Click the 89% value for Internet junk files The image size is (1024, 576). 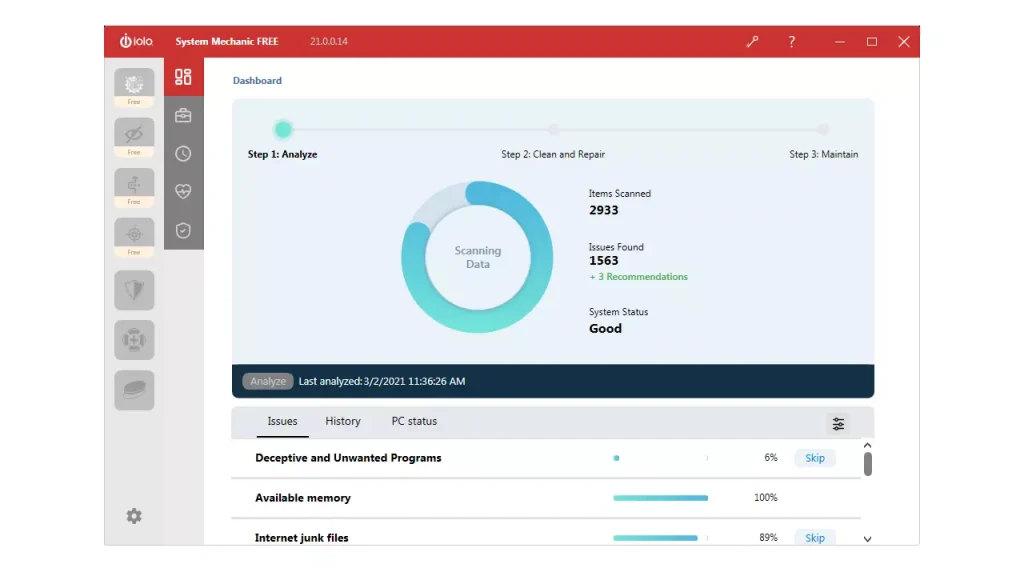click(768, 537)
